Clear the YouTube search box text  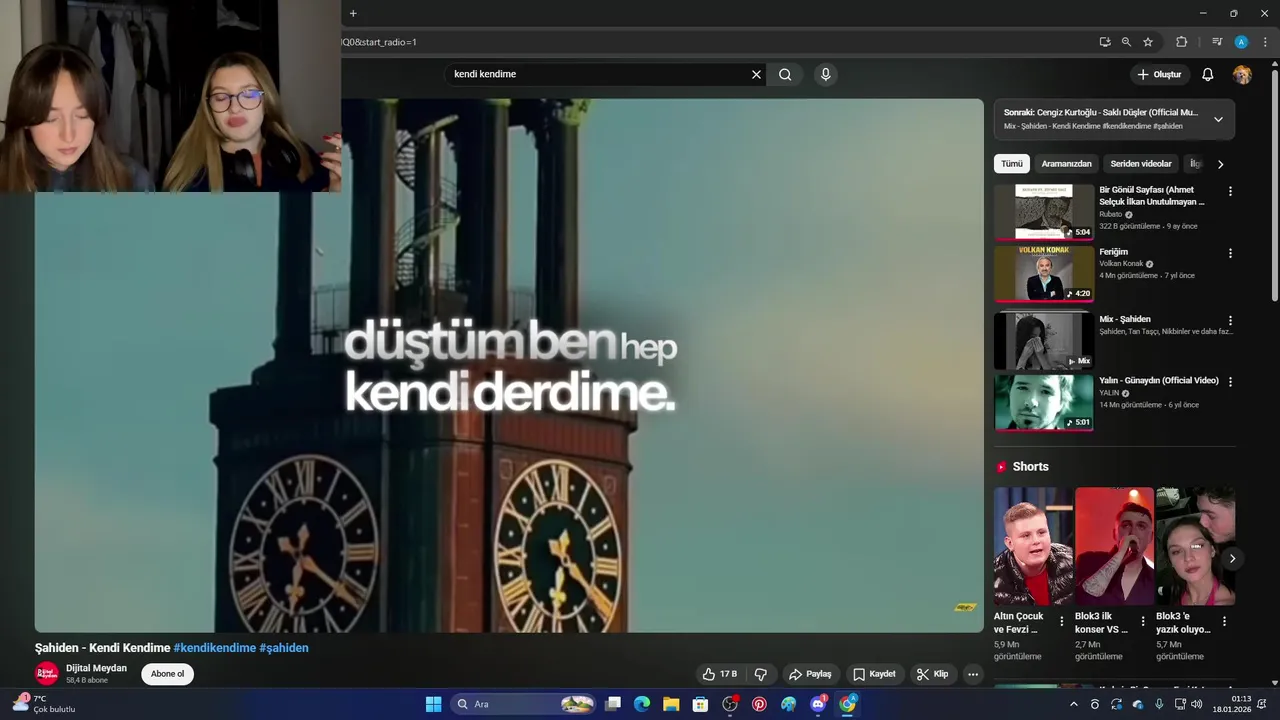[x=756, y=74]
